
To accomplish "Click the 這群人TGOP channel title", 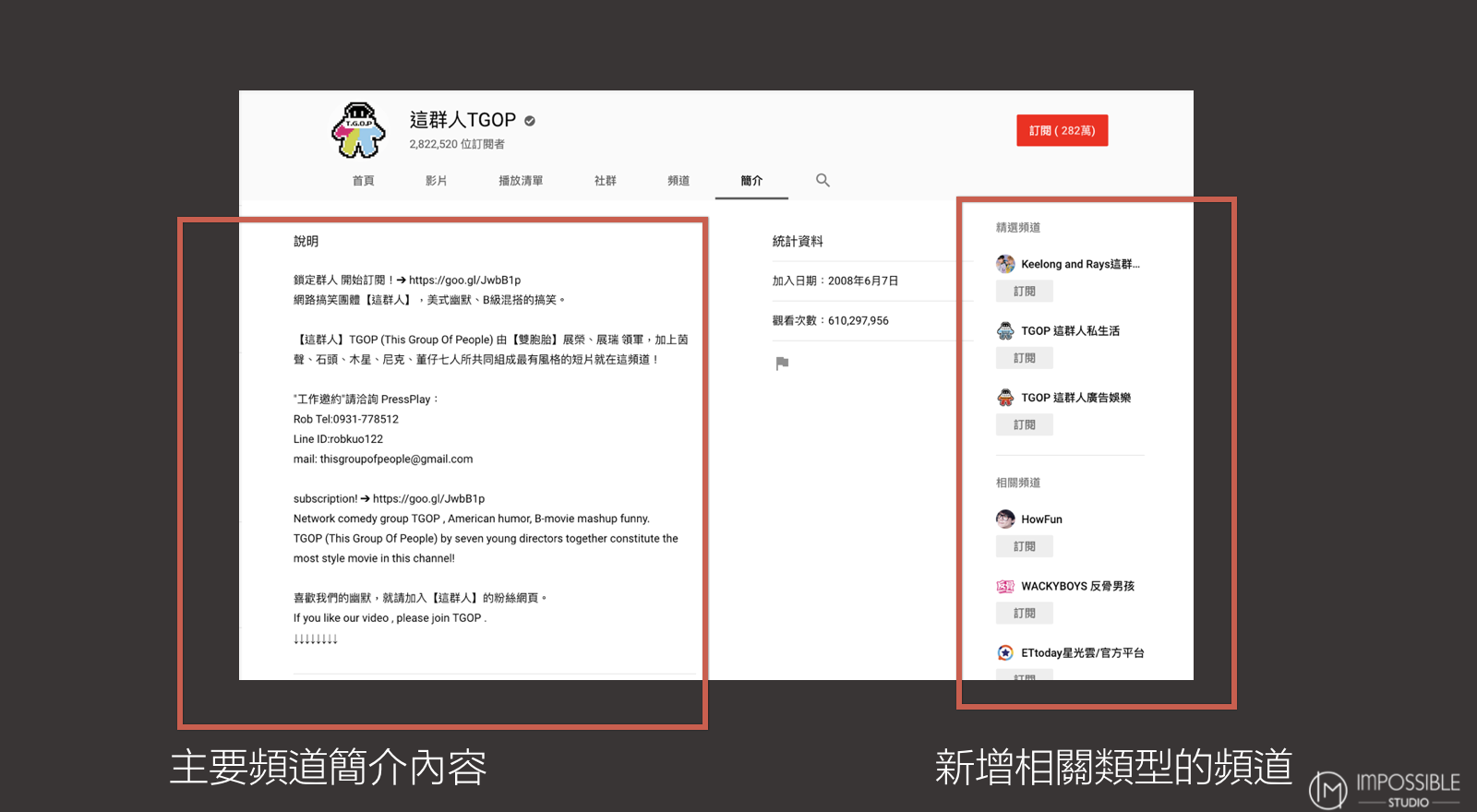I will [462, 120].
